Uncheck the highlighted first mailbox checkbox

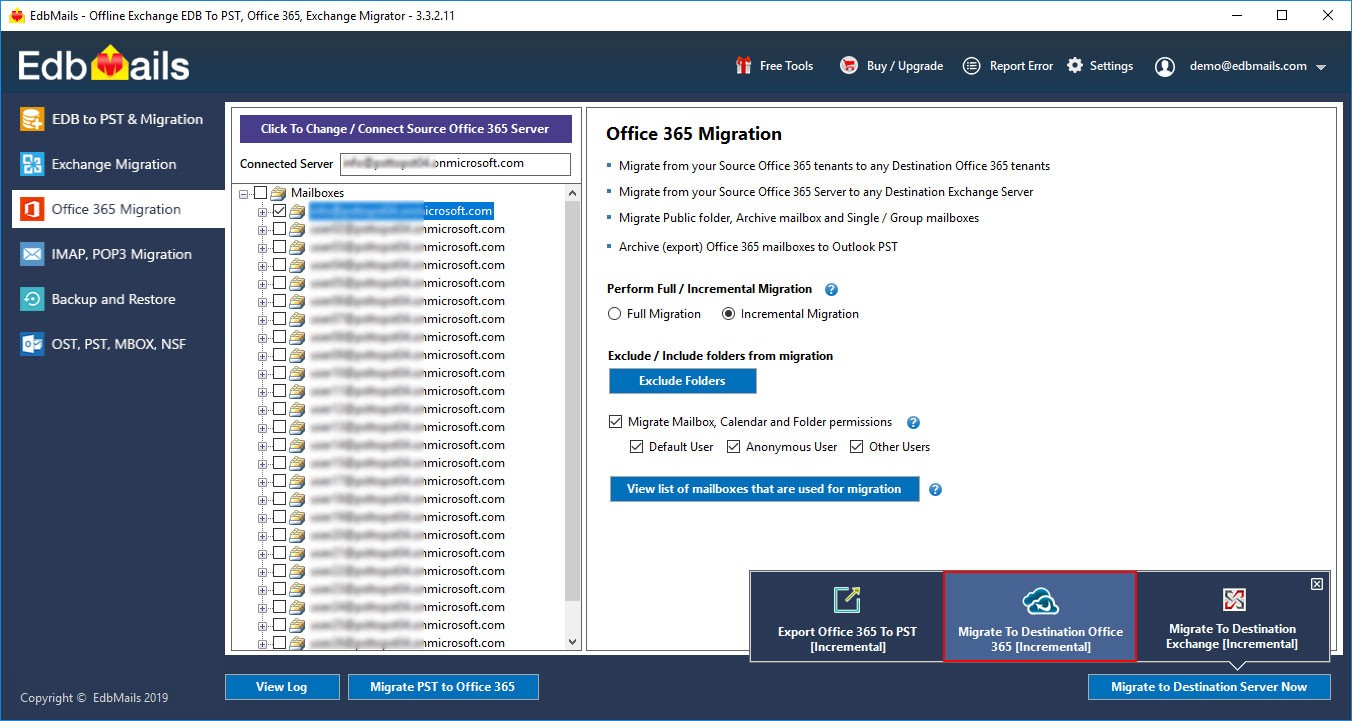coord(279,211)
